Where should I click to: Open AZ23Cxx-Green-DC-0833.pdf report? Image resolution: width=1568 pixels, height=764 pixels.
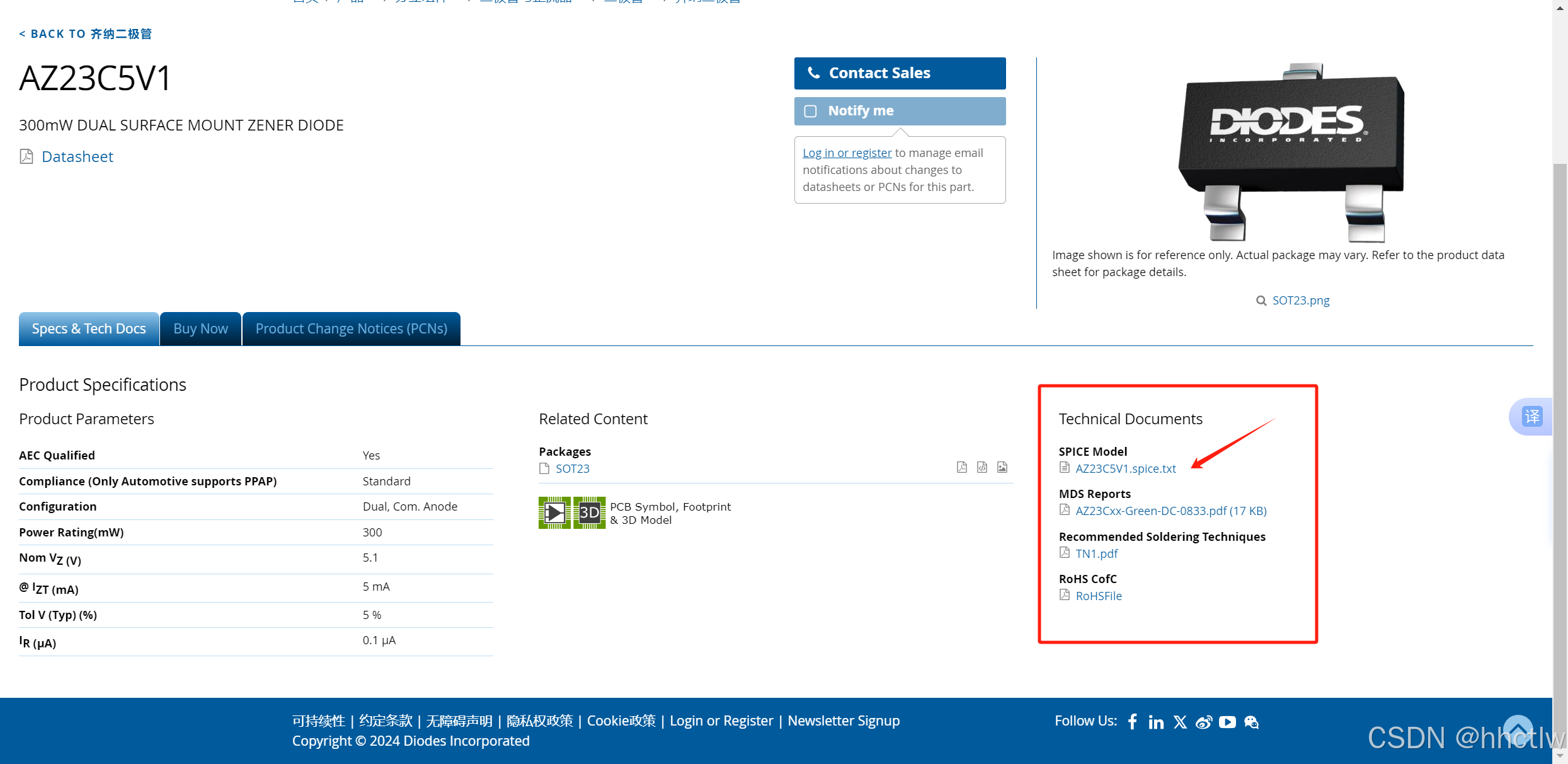click(x=1171, y=511)
